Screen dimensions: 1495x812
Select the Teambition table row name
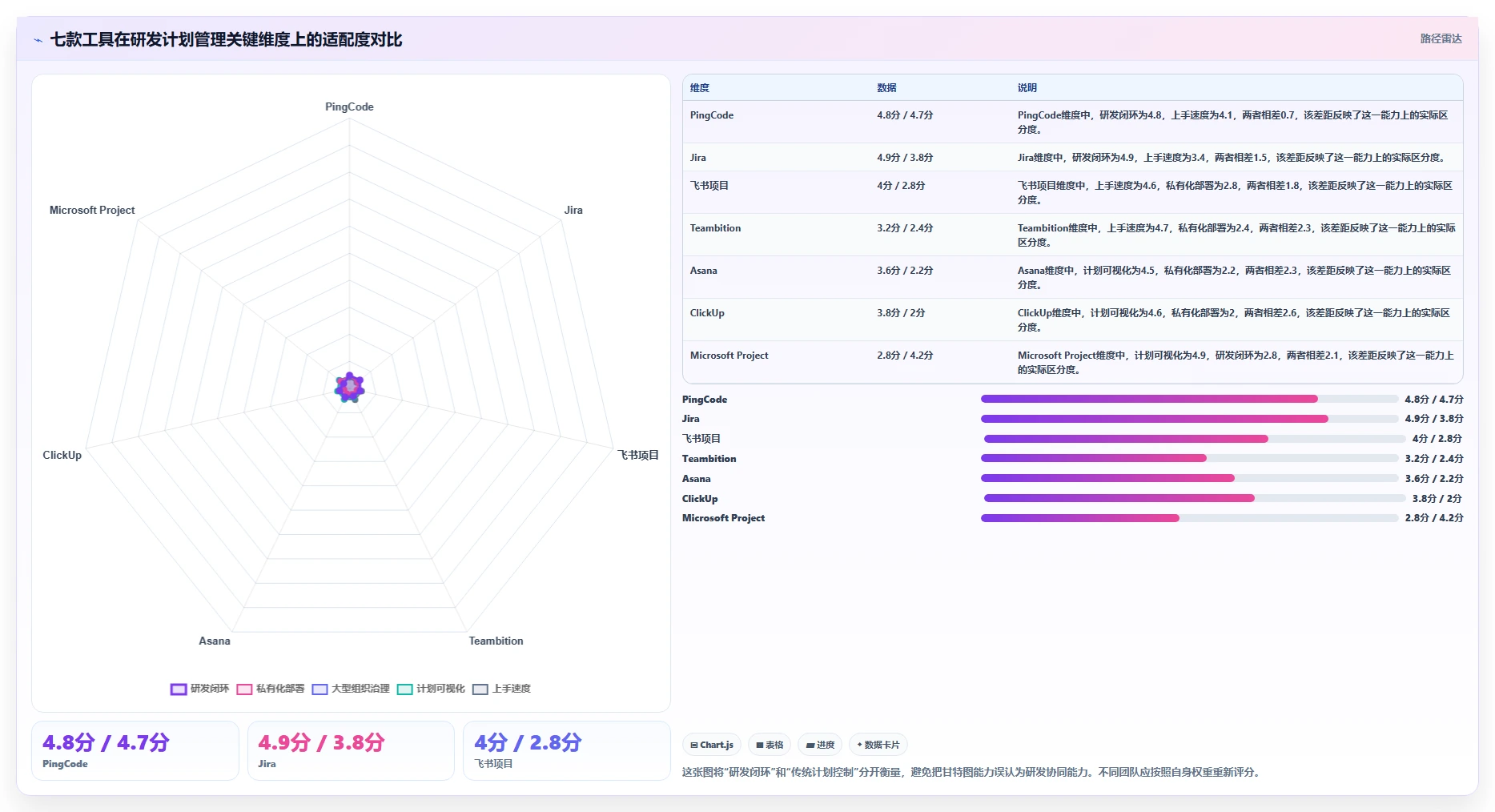[x=715, y=228]
